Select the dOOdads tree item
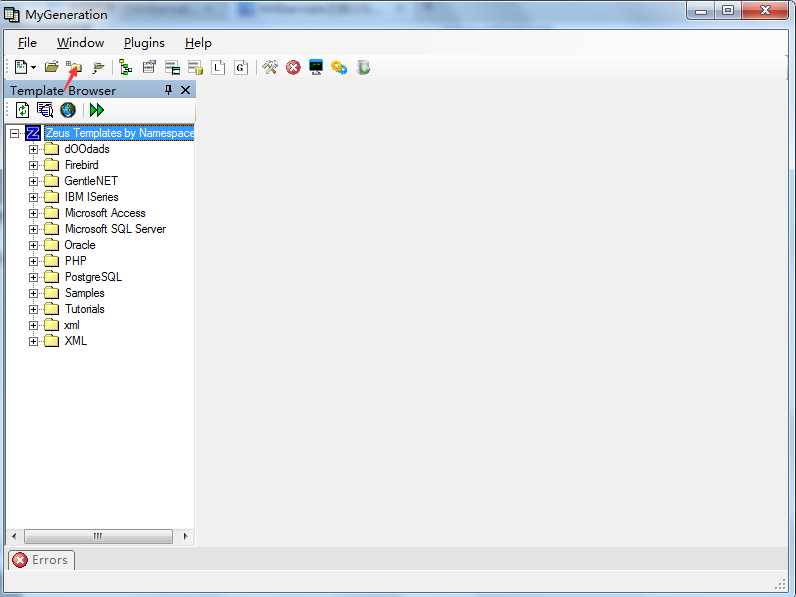This screenshot has width=796, height=597. (x=87, y=149)
